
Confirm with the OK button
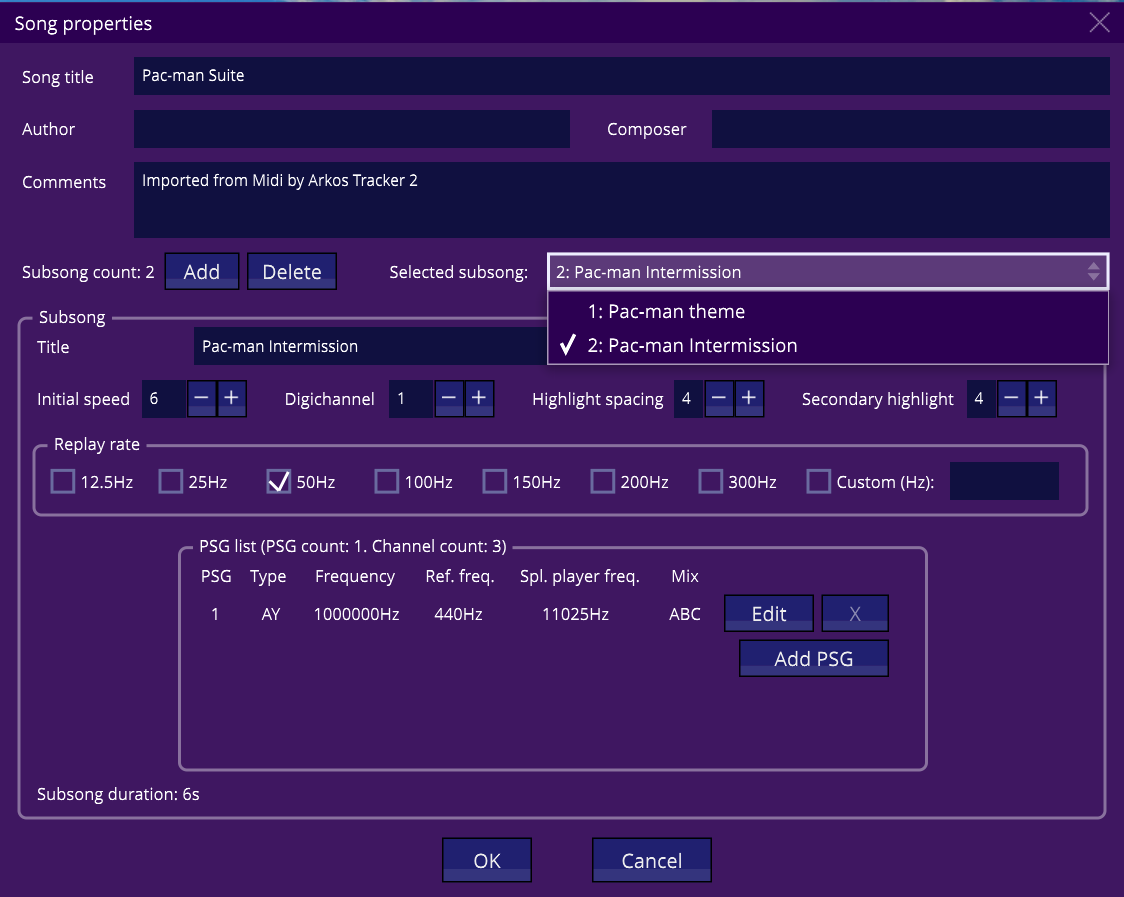point(487,860)
